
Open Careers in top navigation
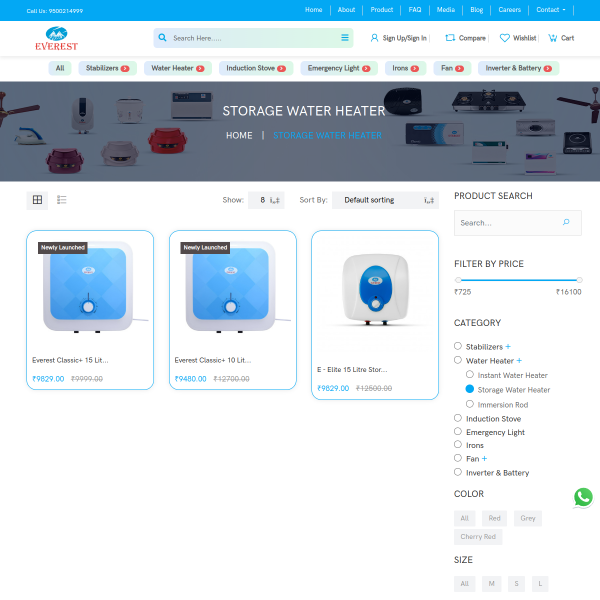coord(509,10)
